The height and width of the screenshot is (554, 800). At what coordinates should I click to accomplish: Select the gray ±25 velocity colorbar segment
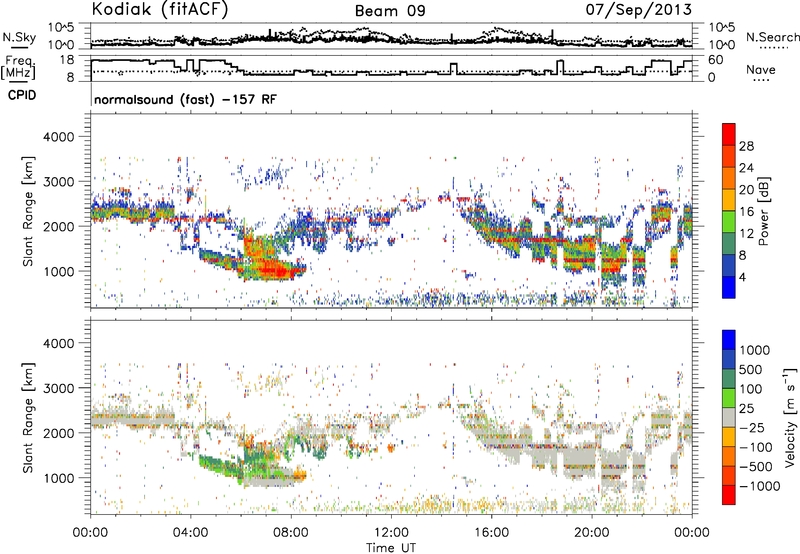pyautogui.click(x=729, y=417)
